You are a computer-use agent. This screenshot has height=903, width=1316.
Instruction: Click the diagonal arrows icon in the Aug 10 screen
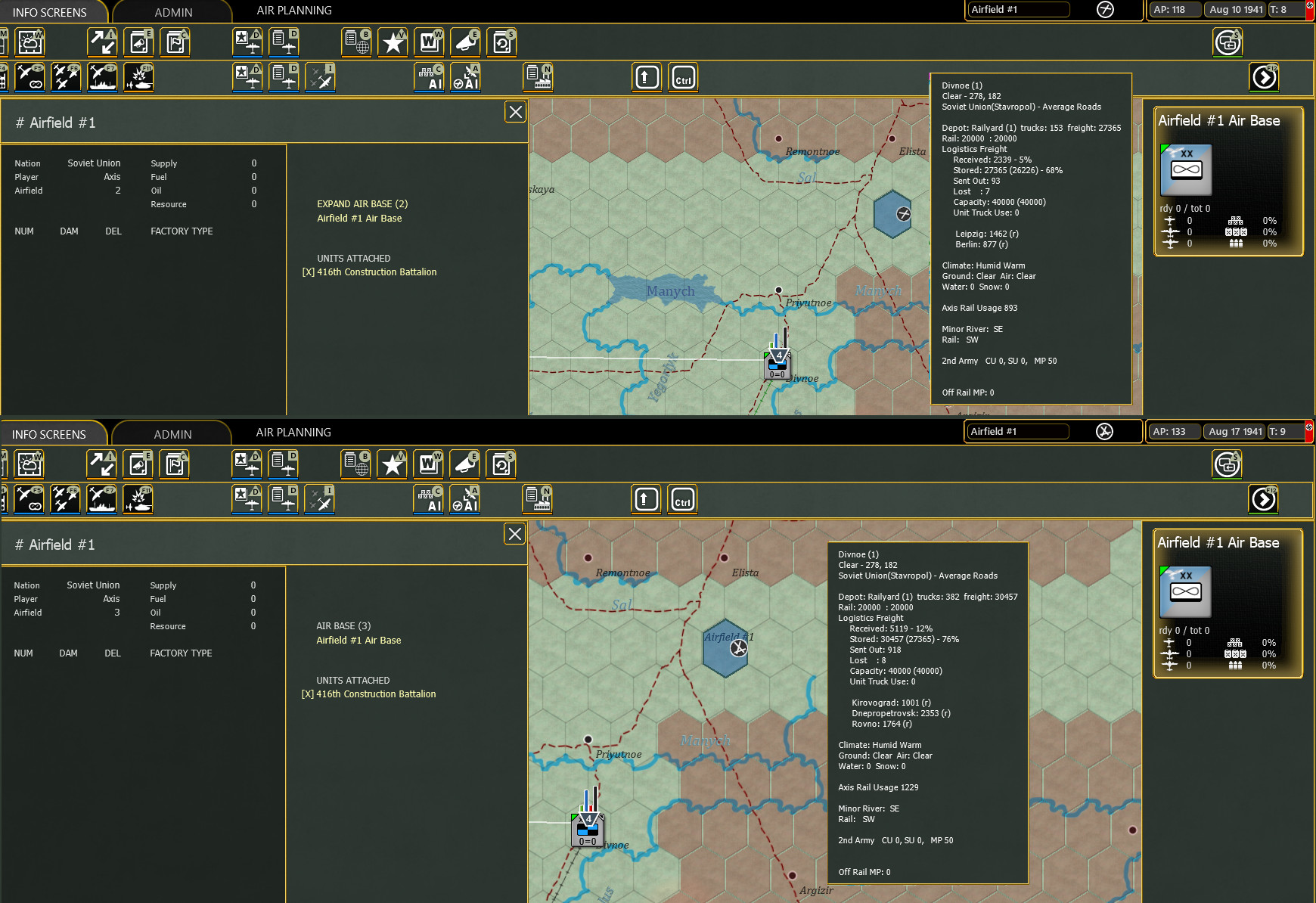point(102,42)
